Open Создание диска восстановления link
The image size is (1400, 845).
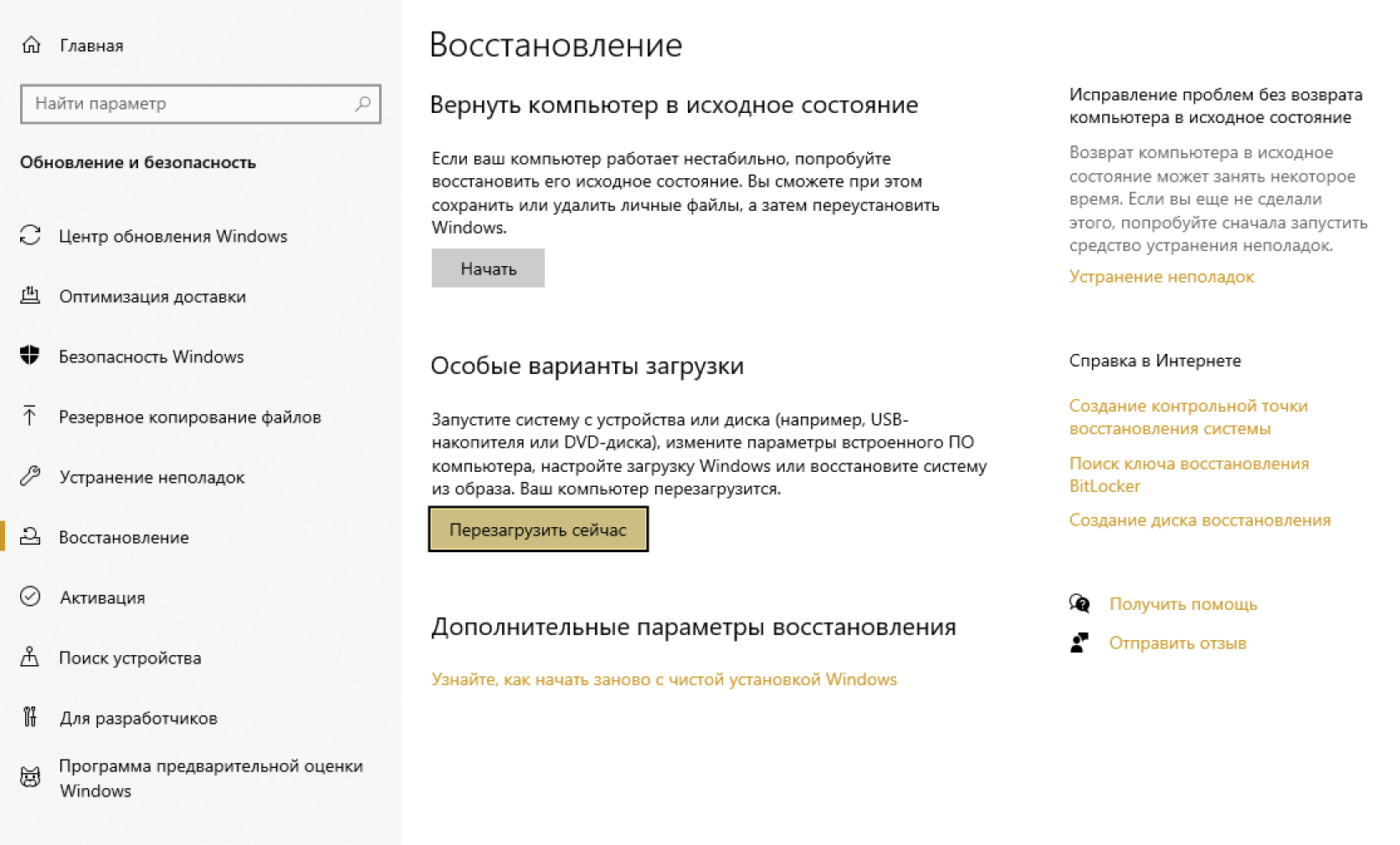(x=1200, y=520)
